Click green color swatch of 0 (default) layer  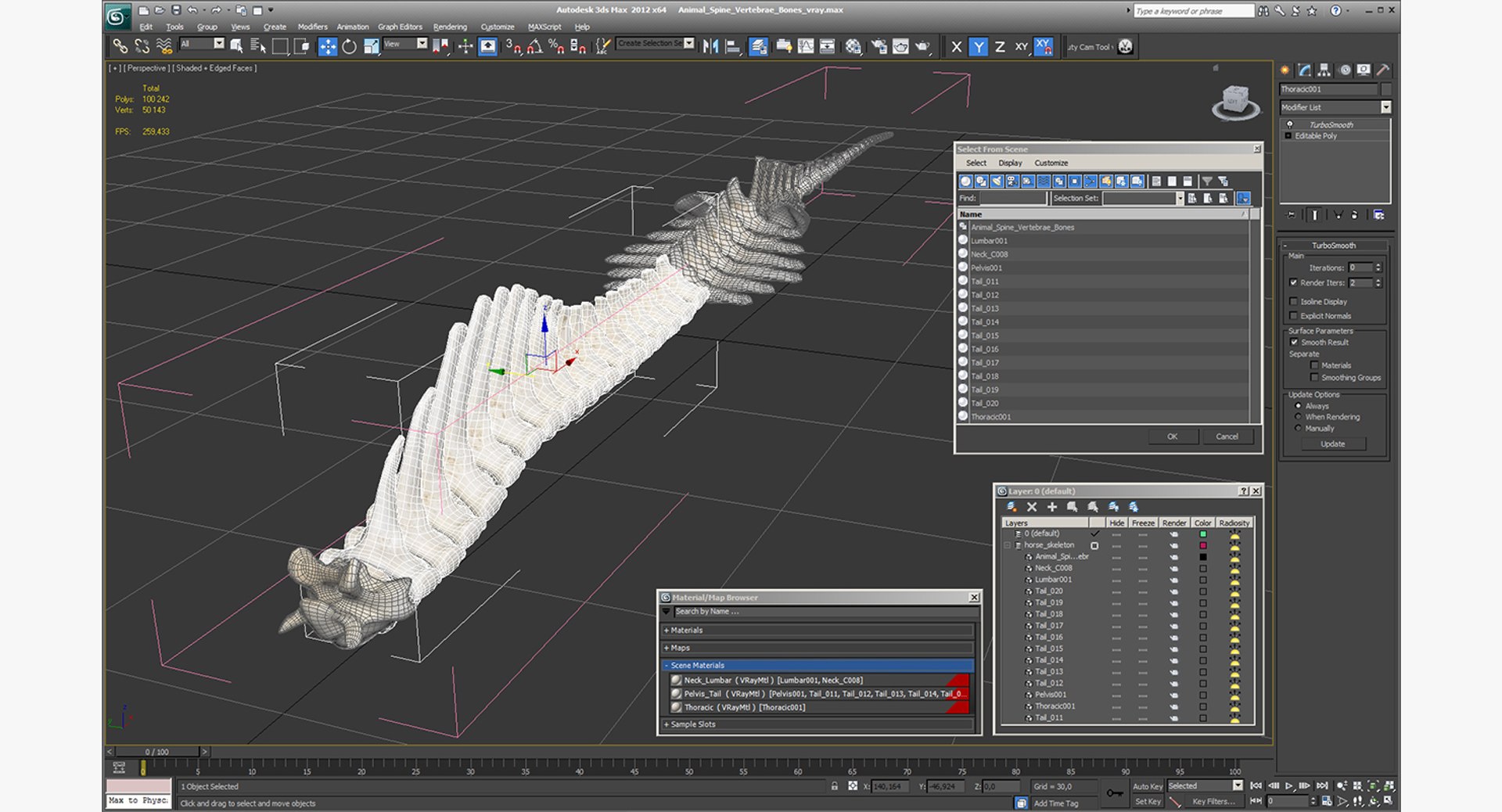point(1203,534)
